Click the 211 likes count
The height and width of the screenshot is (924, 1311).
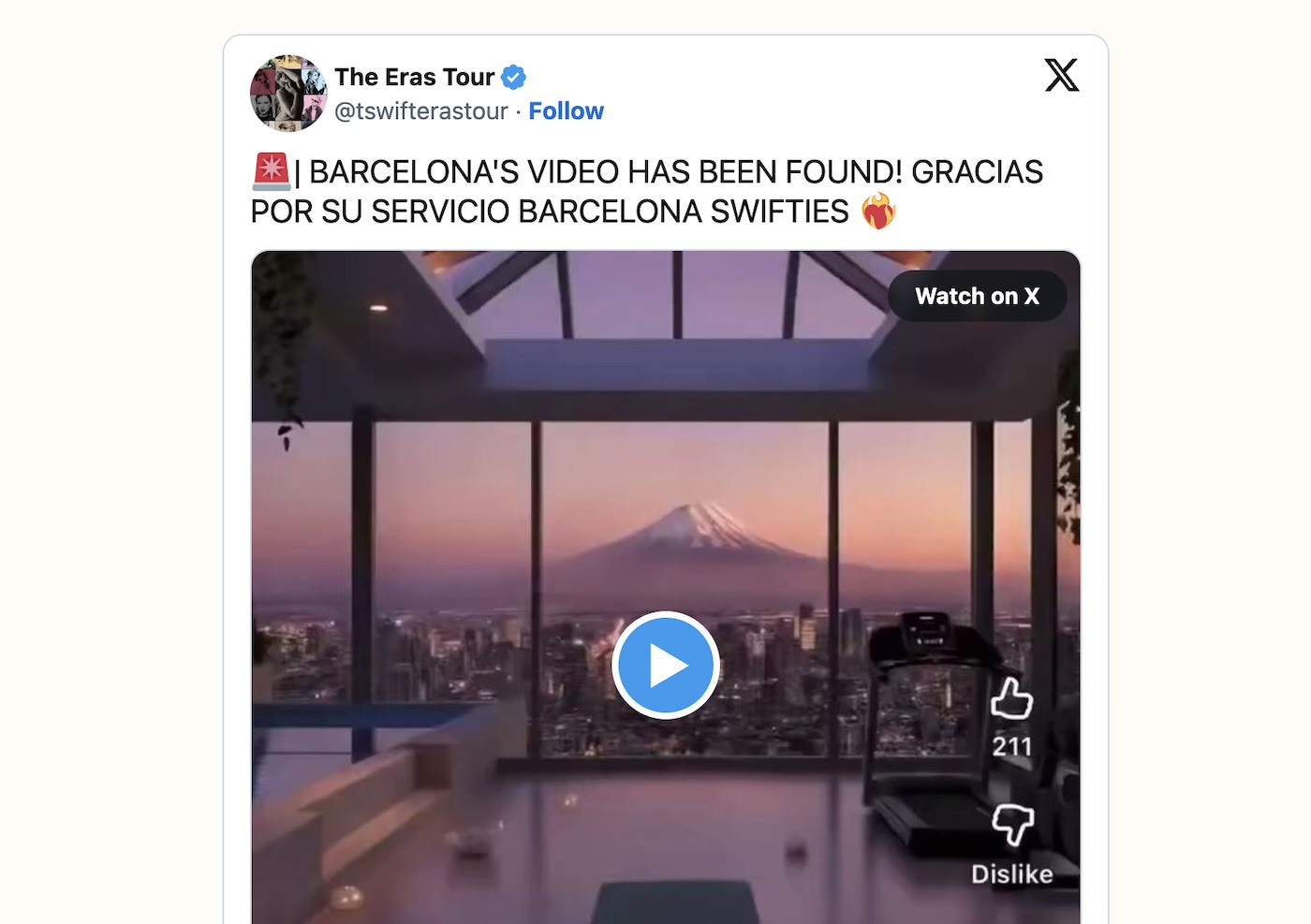click(x=1011, y=746)
